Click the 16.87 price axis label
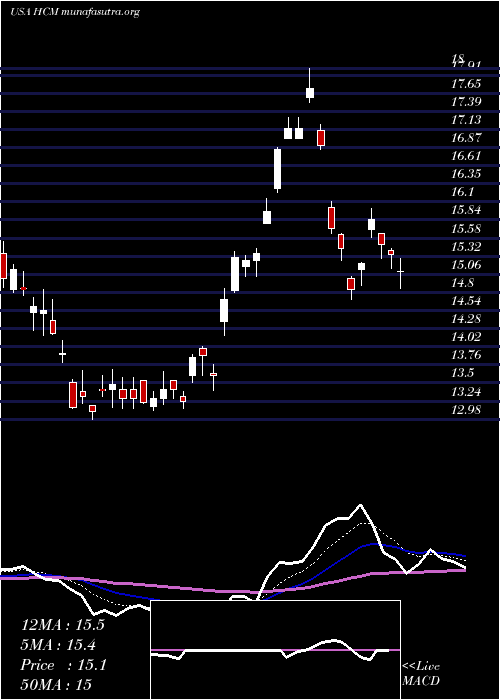This screenshot has width=500, height=700. tap(466, 138)
